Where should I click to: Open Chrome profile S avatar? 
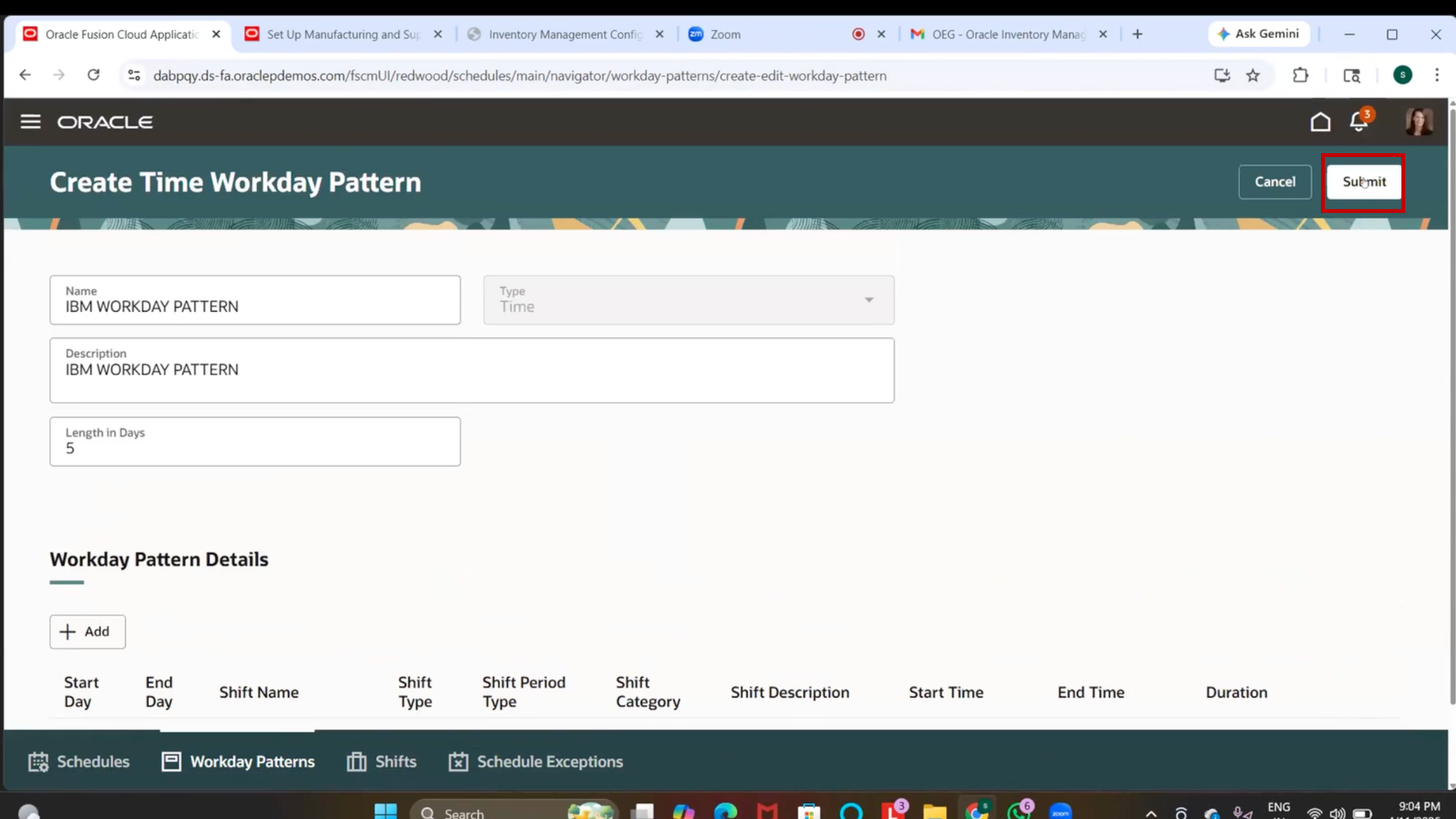tap(1402, 75)
